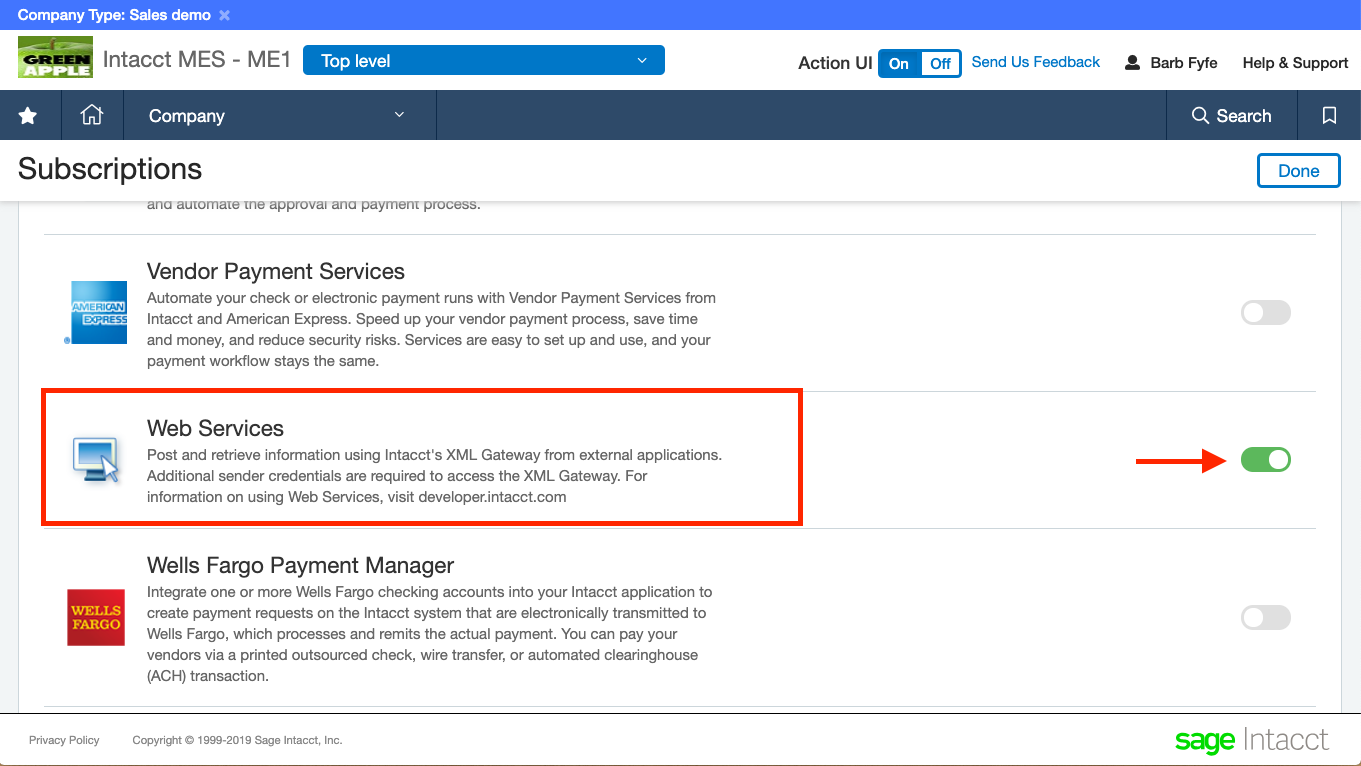1361x766 pixels.
Task: Click the Barb Fyfe user name
Action: click(x=1184, y=63)
